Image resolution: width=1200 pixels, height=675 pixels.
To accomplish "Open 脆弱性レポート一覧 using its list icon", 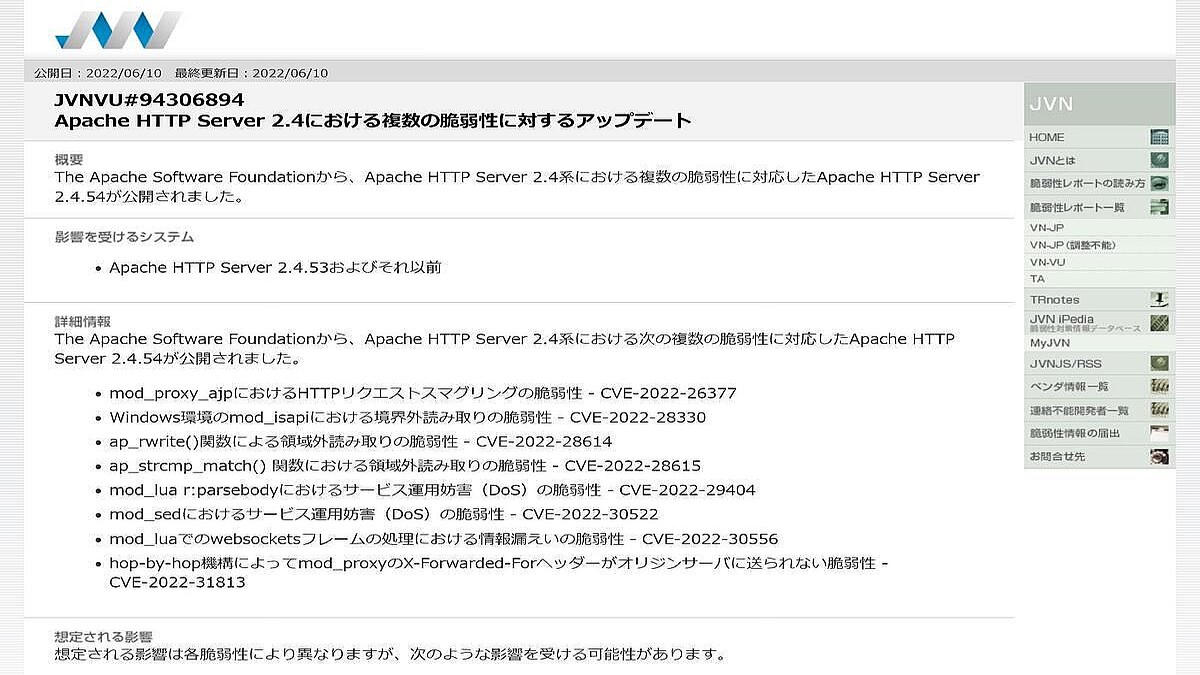I will coord(1158,207).
